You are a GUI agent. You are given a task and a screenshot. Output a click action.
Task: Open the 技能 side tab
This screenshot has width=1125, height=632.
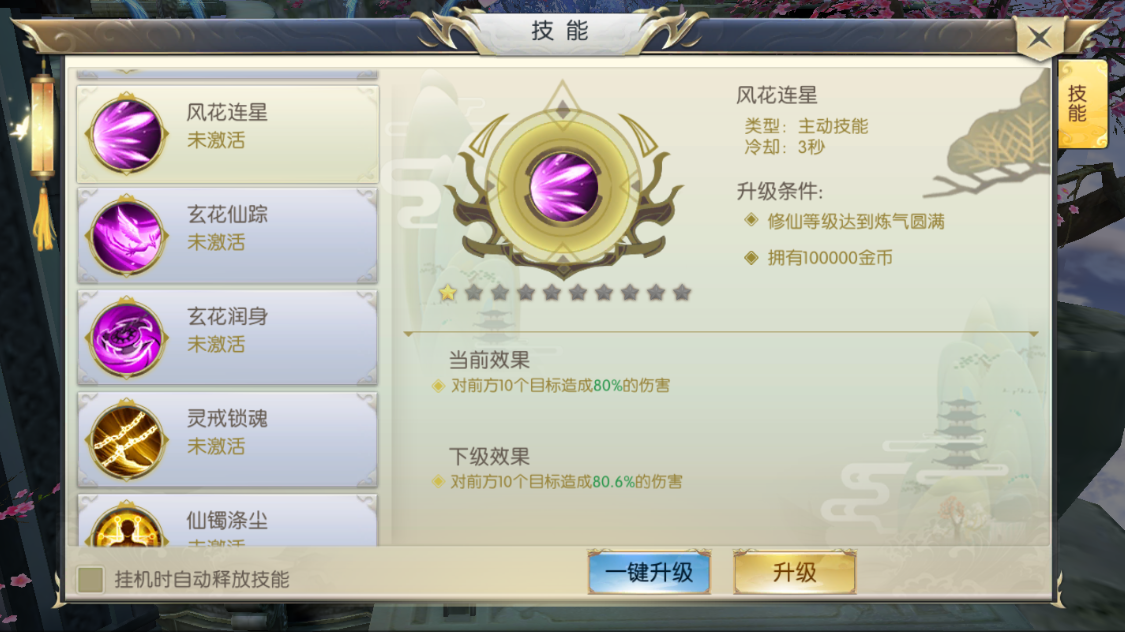[x=1082, y=104]
